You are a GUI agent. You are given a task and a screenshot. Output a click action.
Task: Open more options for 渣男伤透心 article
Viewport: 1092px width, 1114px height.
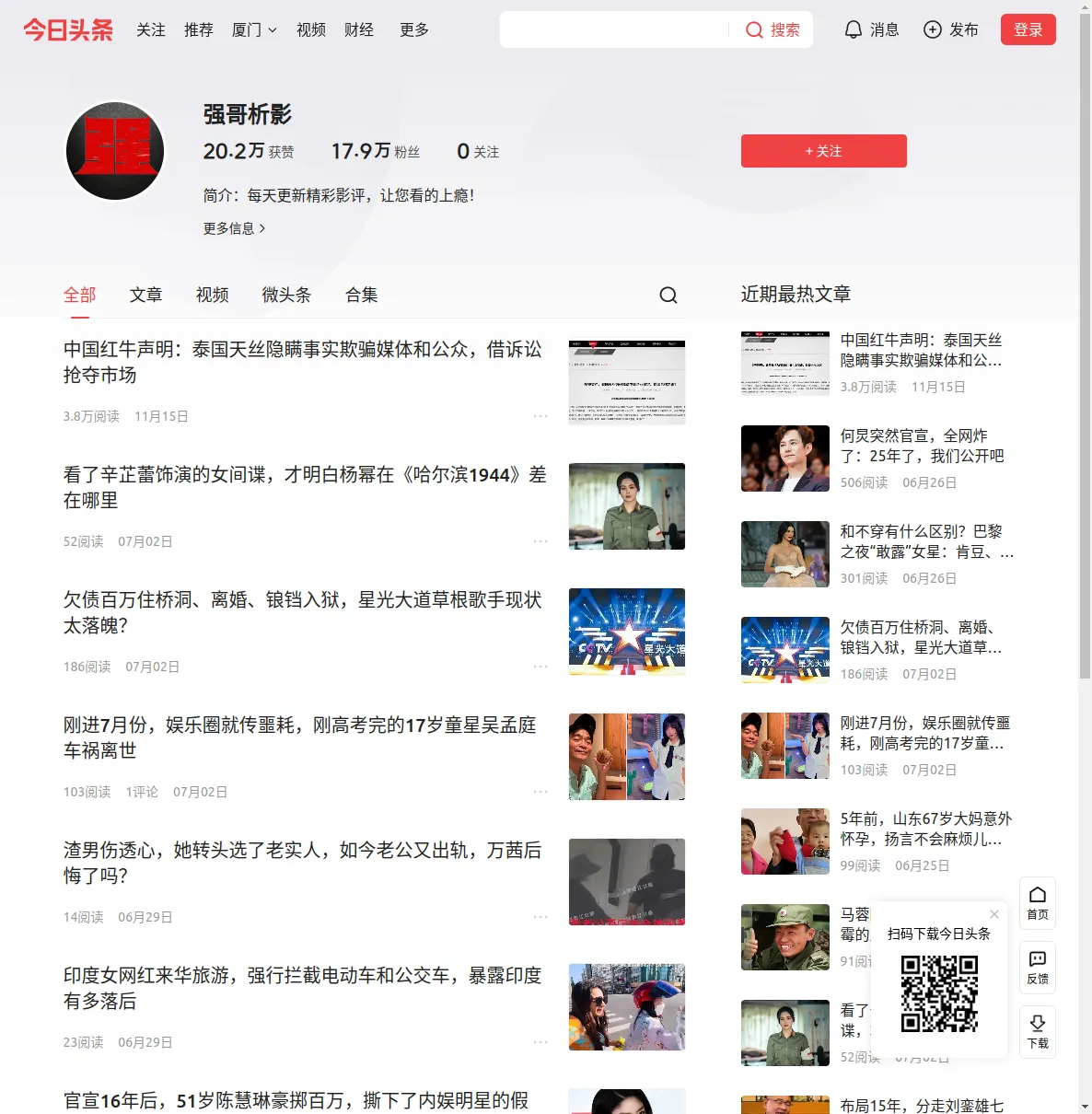coord(540,917)
